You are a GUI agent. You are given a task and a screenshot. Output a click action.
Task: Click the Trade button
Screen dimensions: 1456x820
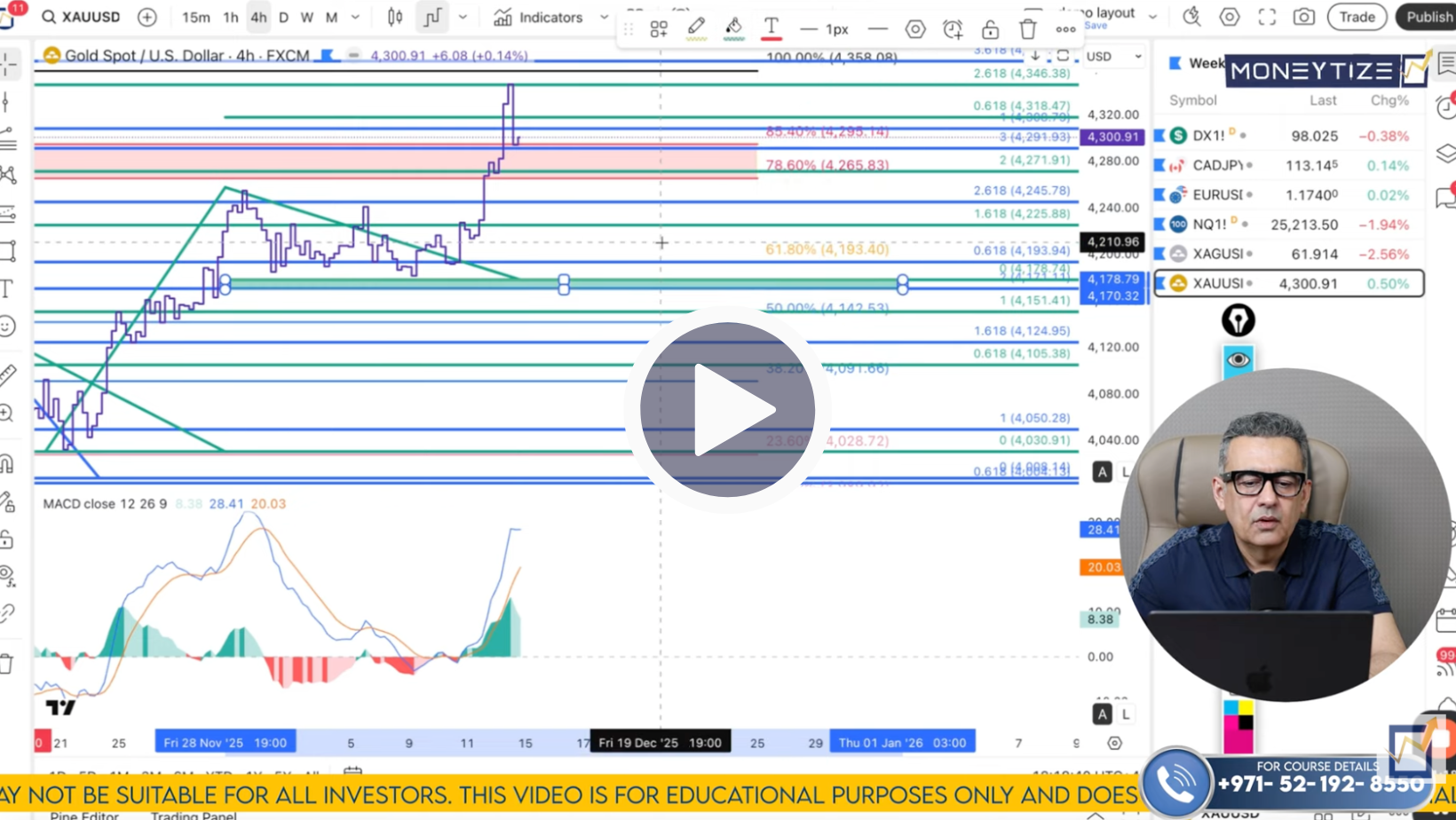pyautogui.click(x=1357, y=16)
